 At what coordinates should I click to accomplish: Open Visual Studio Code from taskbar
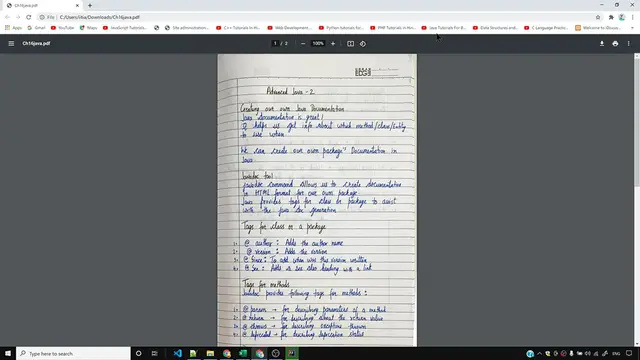pos(177,353)
